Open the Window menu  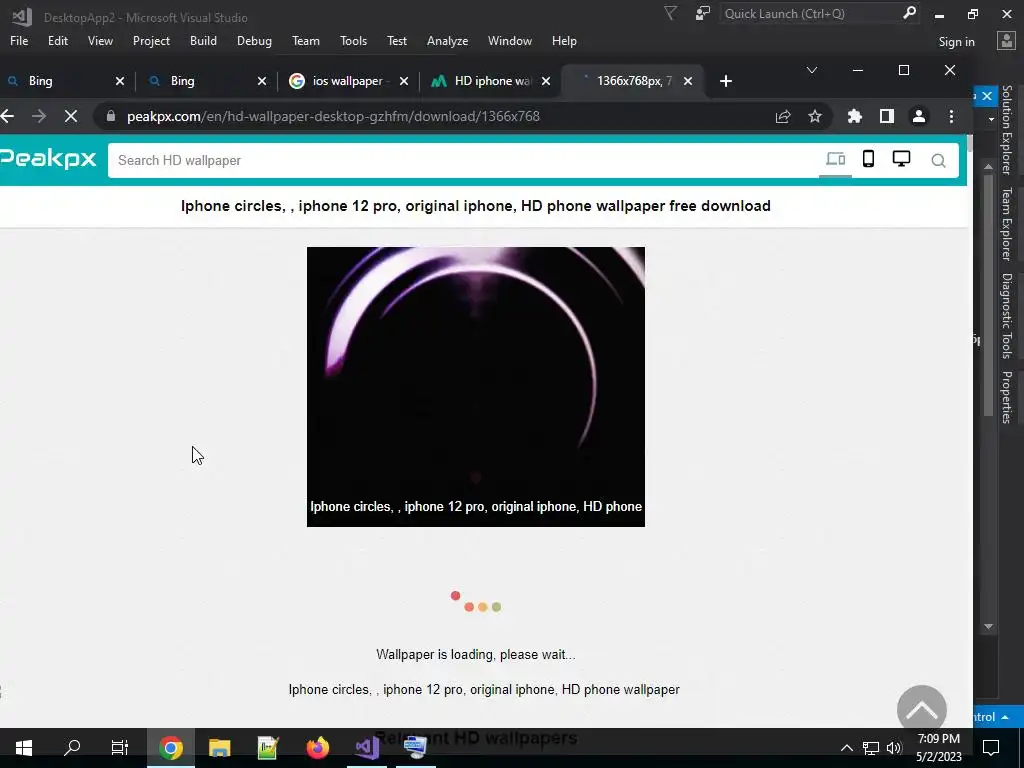pos(509,41)
